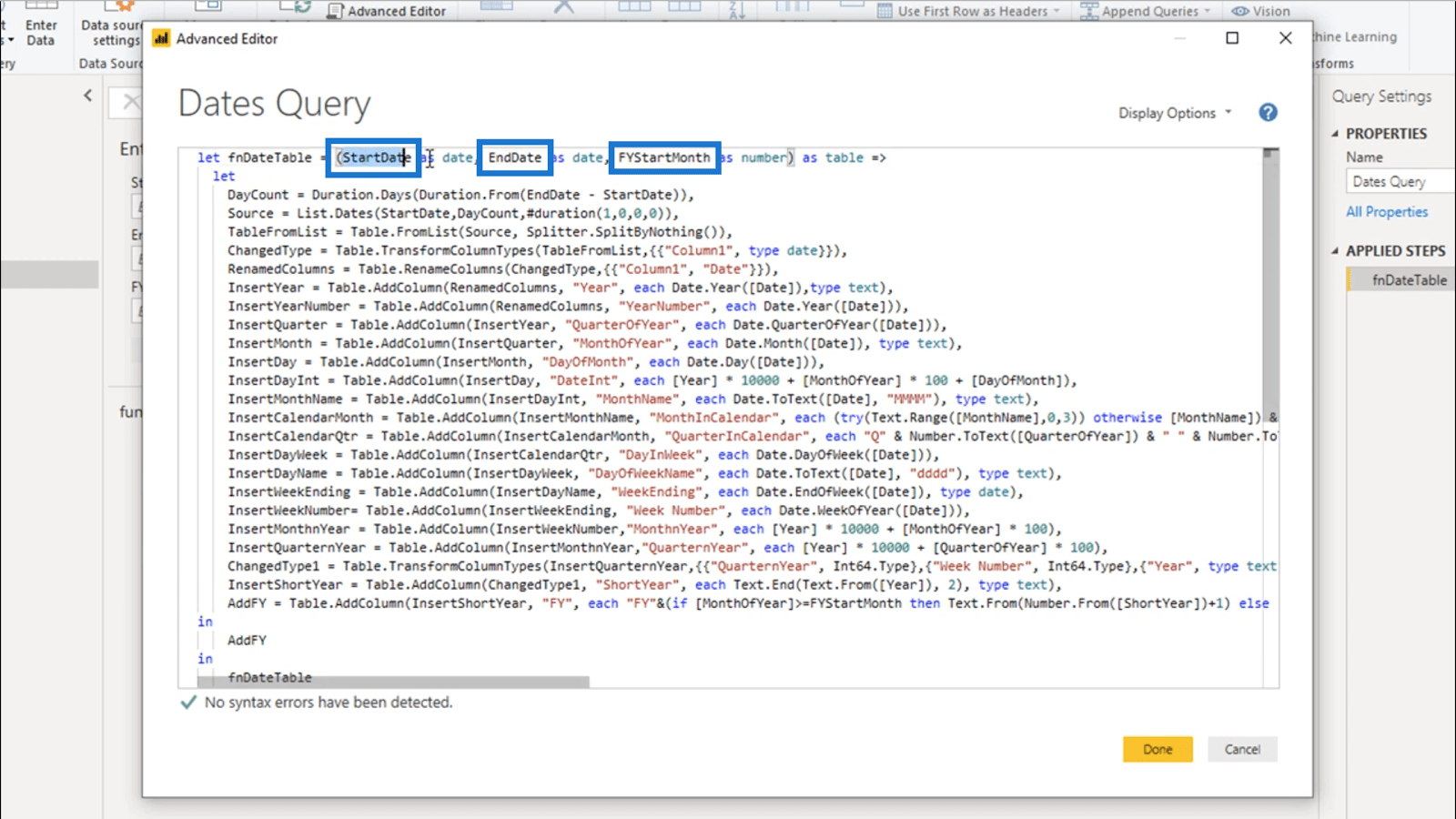Close the Advanced Editor dialog

tap(1285, 38)
